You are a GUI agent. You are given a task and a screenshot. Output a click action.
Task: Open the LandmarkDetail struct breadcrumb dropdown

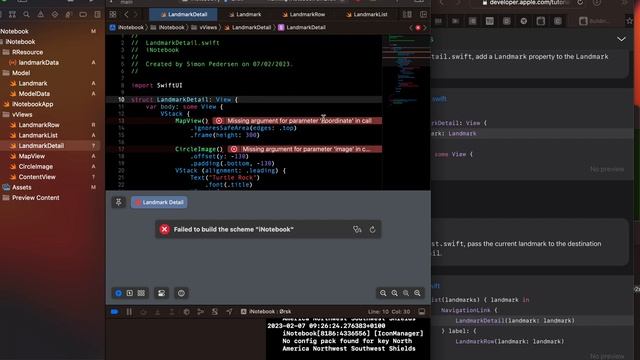coord(302,27)
